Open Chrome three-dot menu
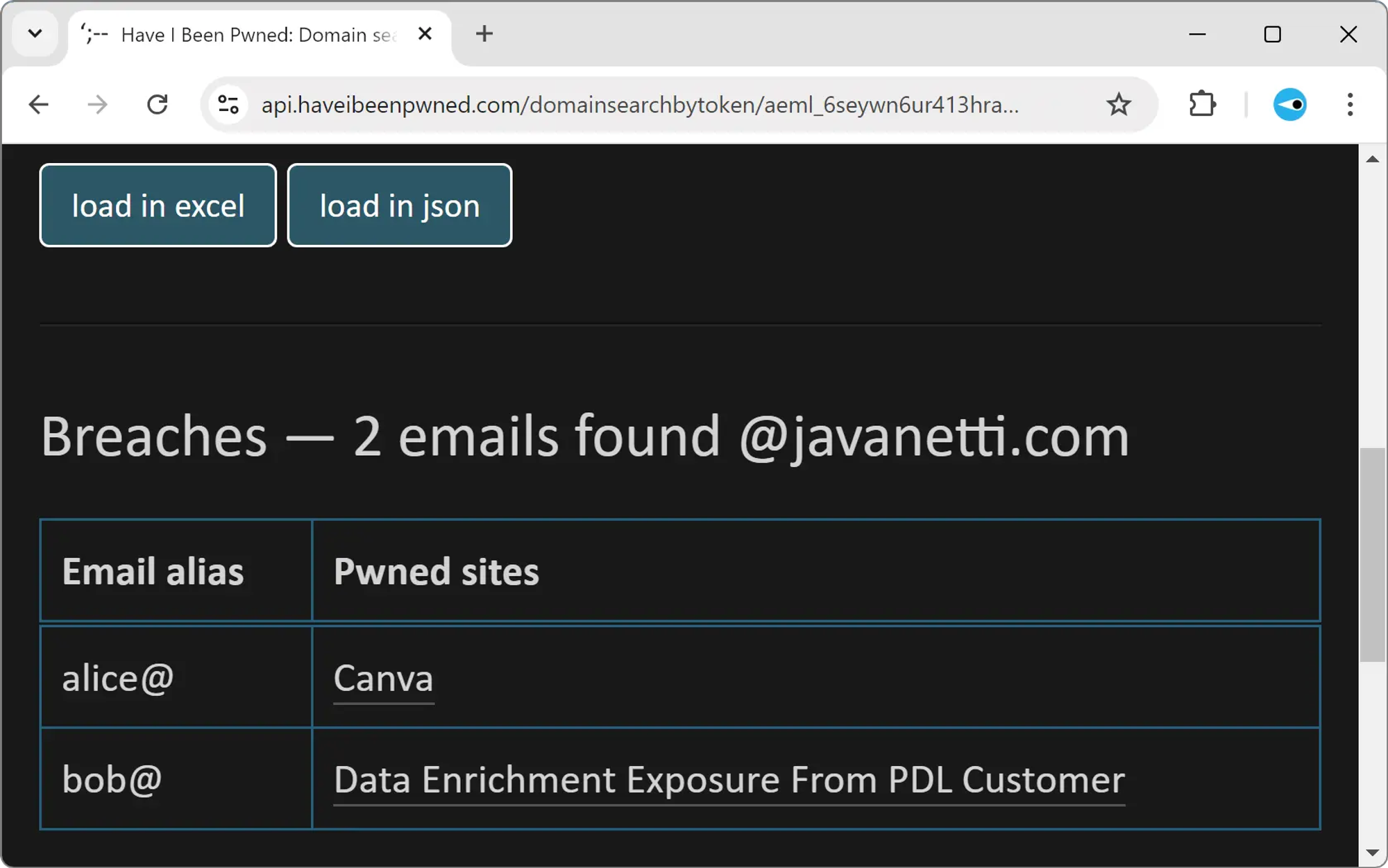 [x=1350, y=105]
